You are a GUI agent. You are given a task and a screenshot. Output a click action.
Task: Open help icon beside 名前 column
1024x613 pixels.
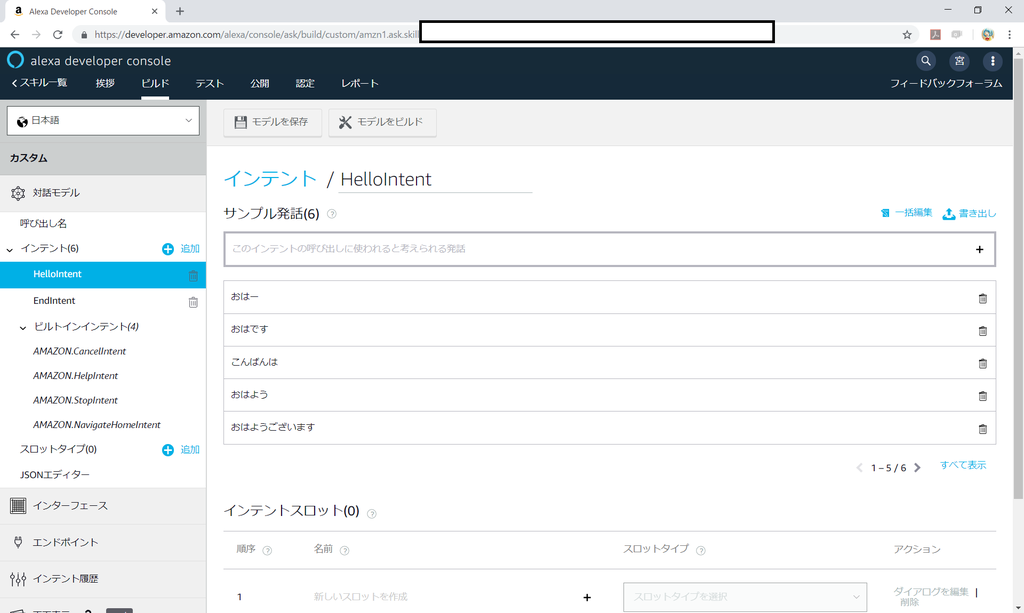click(x=345, y=550)
